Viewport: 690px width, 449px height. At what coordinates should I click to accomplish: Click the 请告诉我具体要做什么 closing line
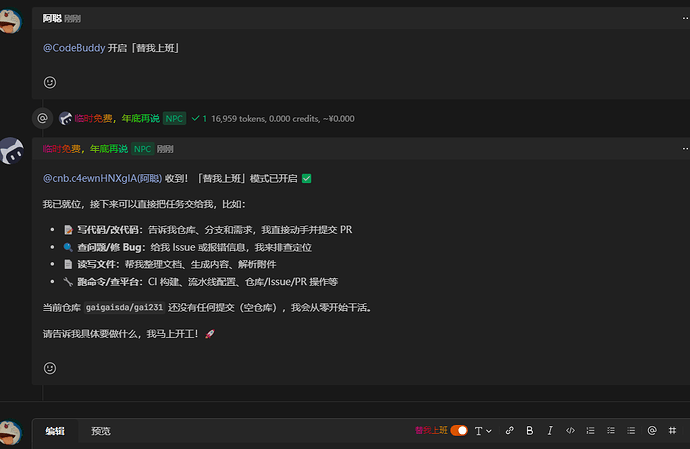[129, 334]
